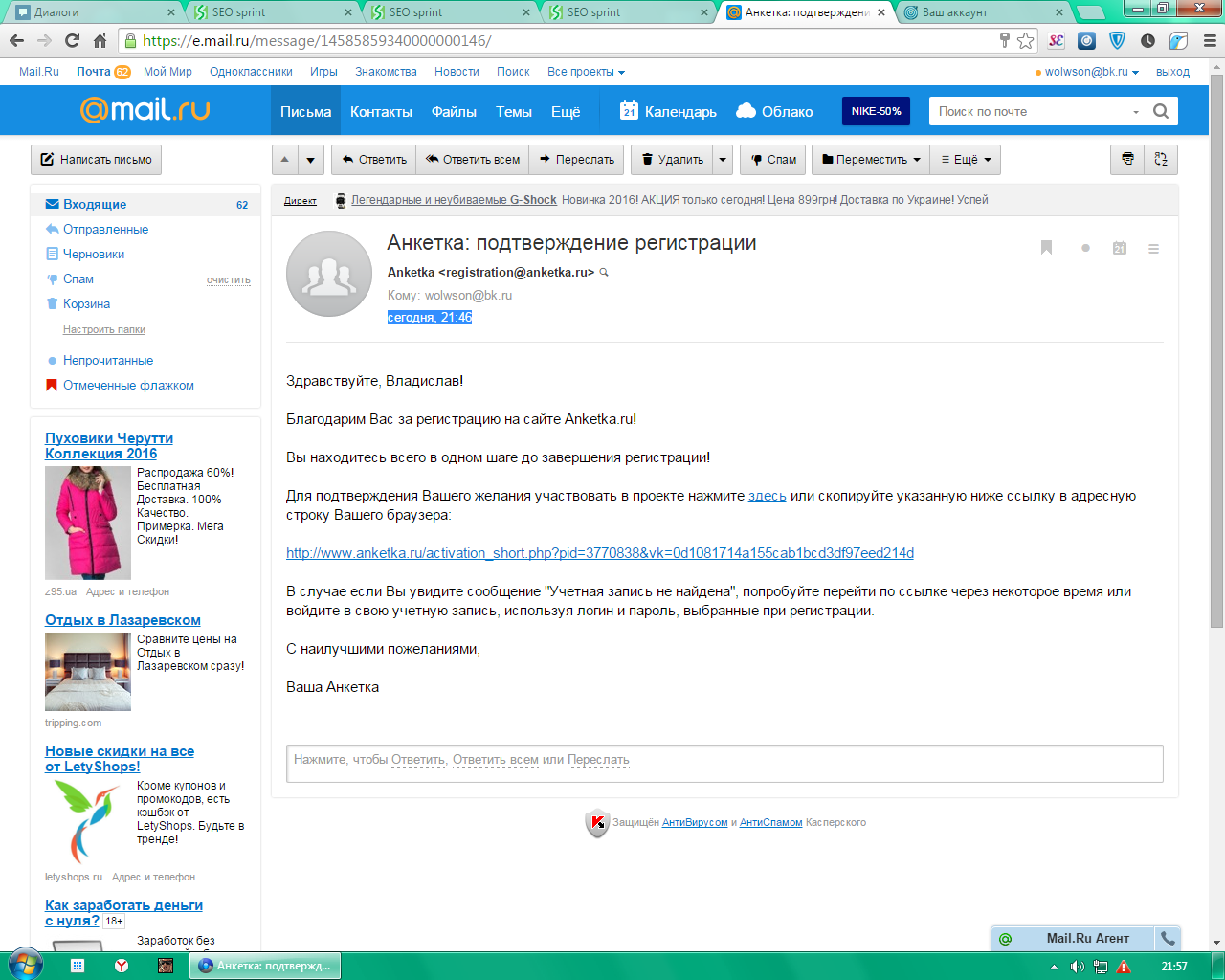Click the quick reply box
1225x980 pixels.
pyautogui.click(x=724, y=763)
